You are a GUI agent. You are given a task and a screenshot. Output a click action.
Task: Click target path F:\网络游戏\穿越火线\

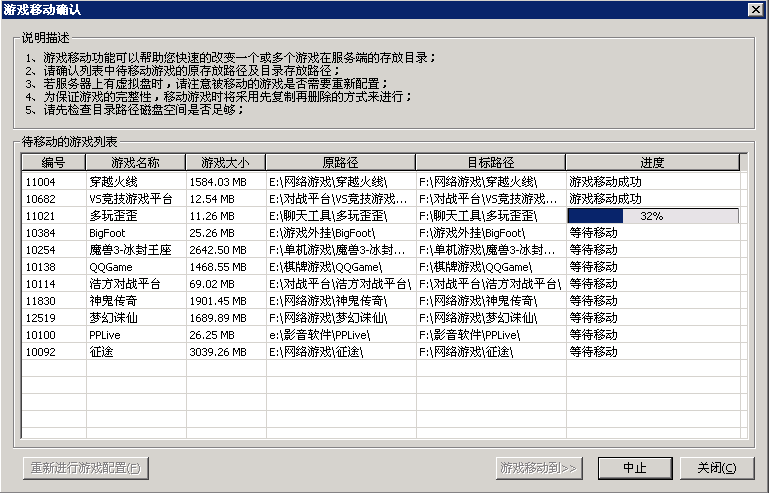[478, 182]
